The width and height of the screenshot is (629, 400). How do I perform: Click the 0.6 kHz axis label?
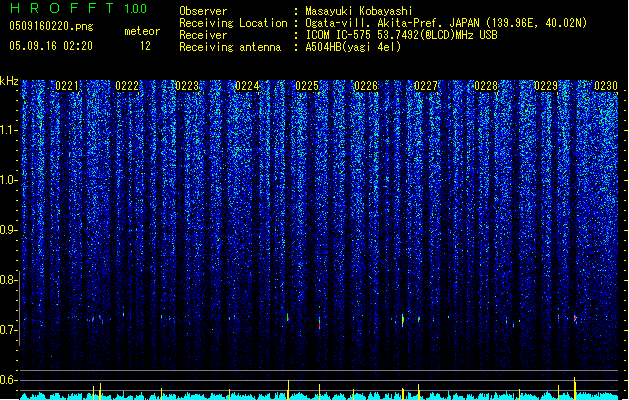point(9,380)
